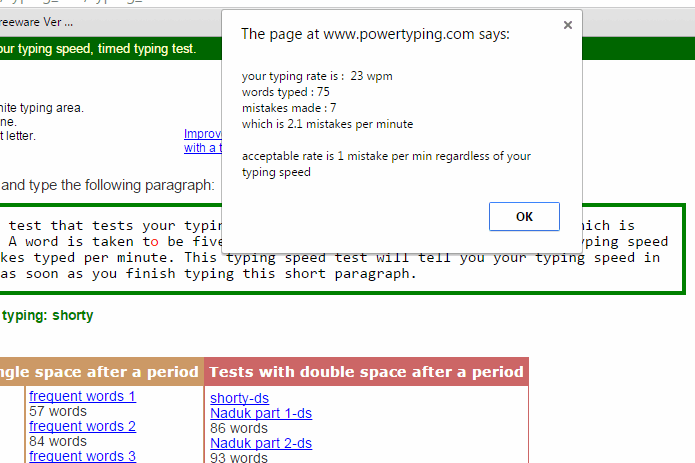The height and width of the screenshot is (463, 695).
Task: Open the shorty-ds typing test
Action: click(x=239, y=398)
